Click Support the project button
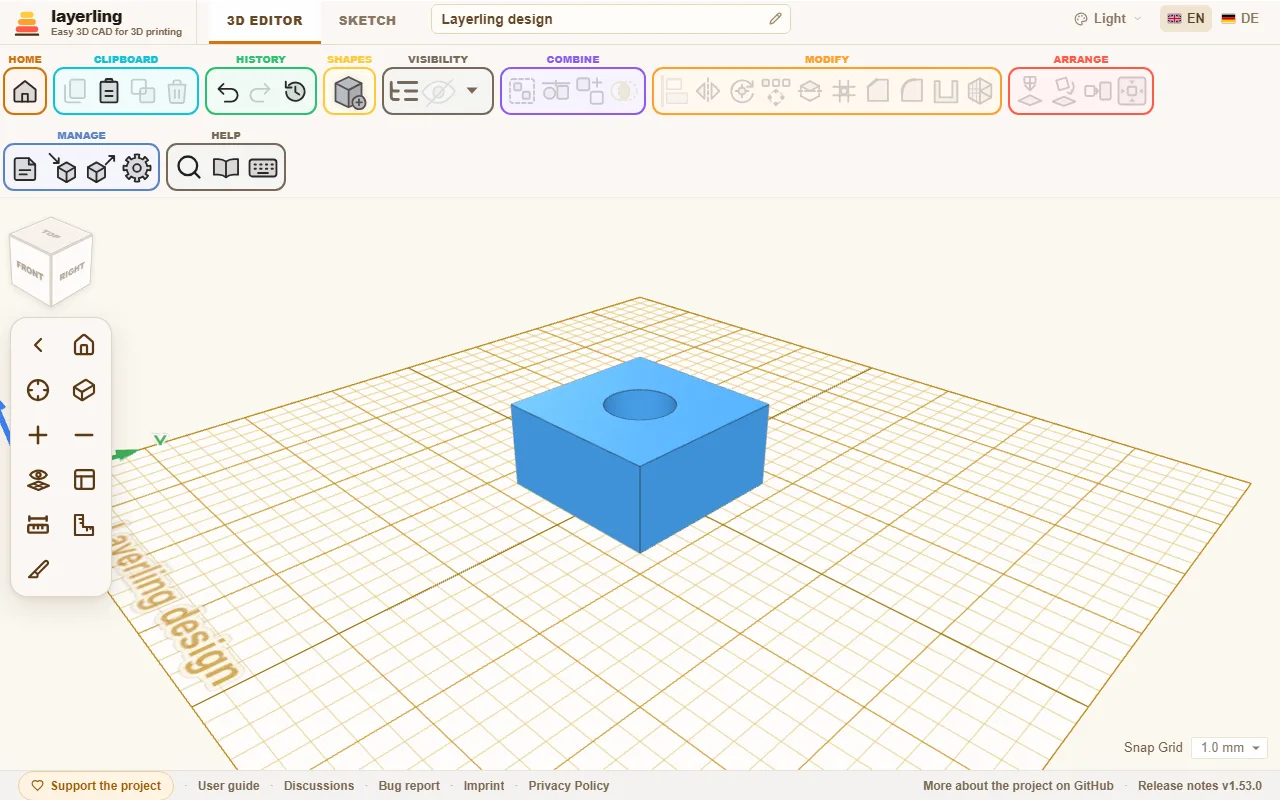The image size is (1280, 800). [96, 786]
